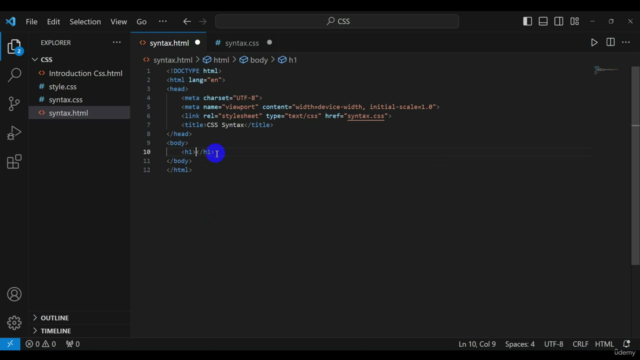Open the notifications bell icon

[x=627, y=344]
